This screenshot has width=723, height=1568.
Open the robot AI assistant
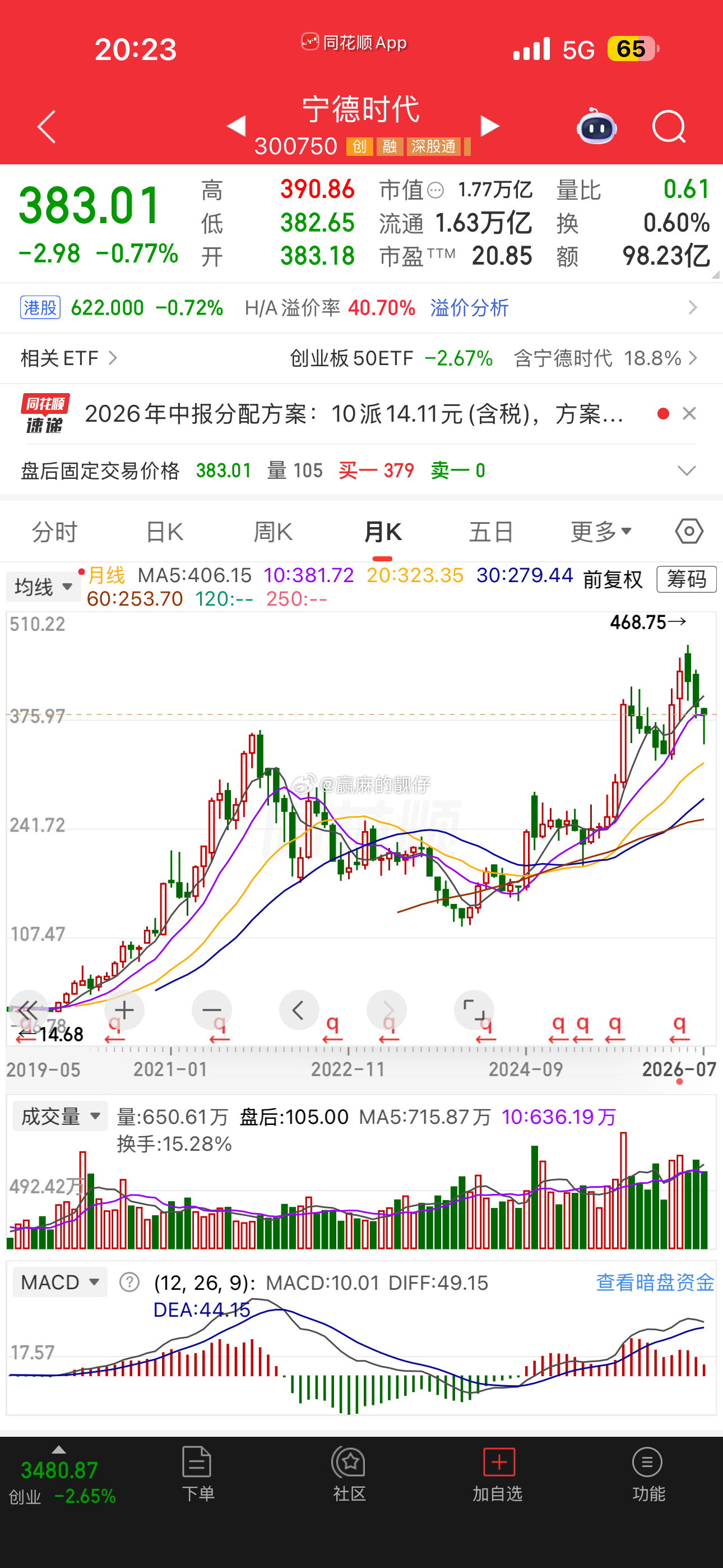pos(596,126)
